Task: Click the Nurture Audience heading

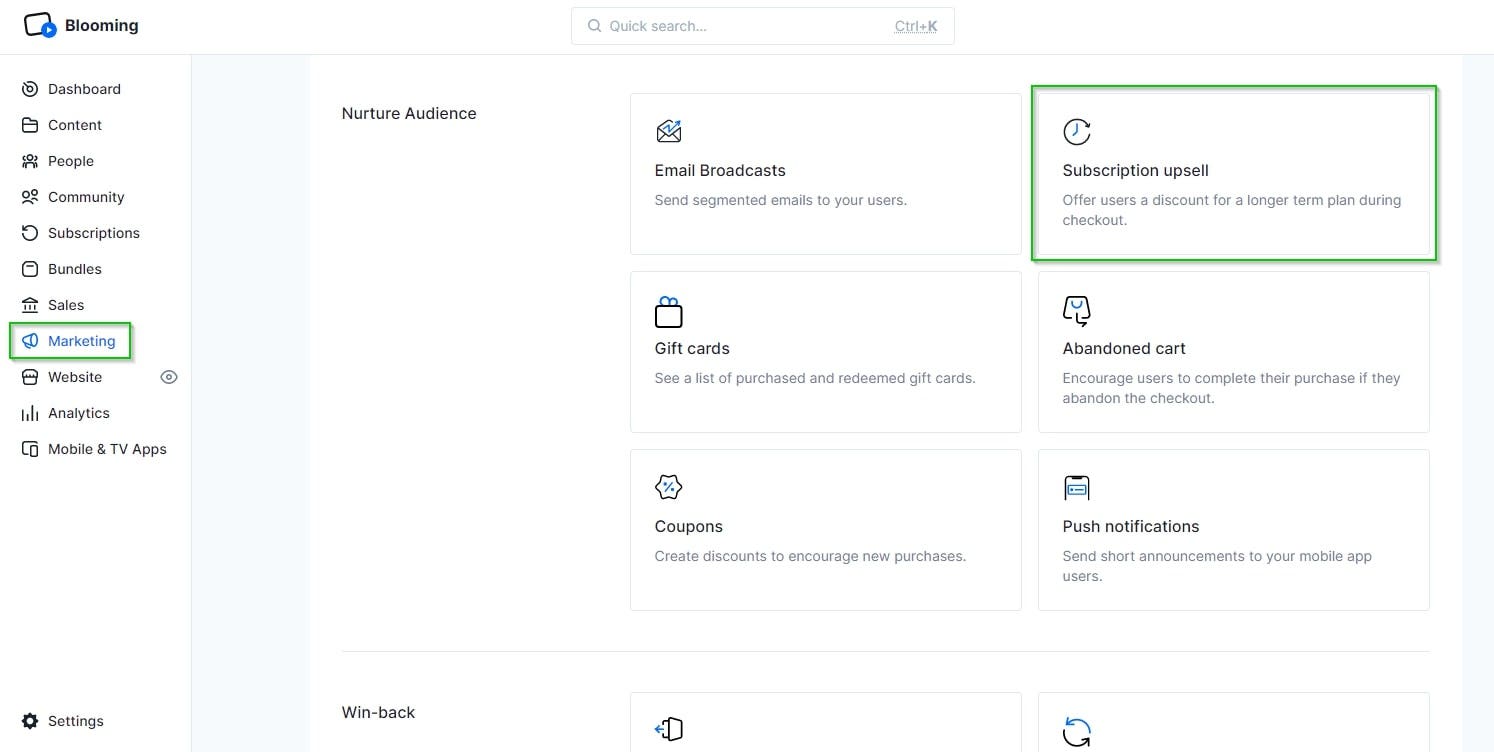Action: click(x=409, y=113)
